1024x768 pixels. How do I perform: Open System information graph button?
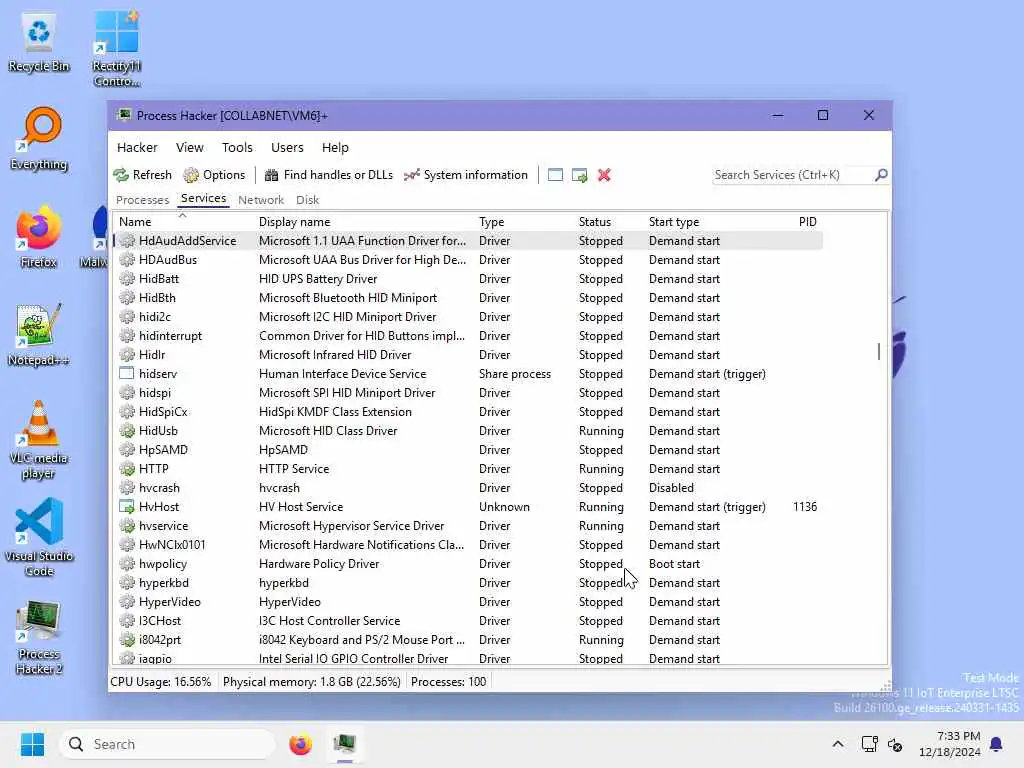point(466,175)
